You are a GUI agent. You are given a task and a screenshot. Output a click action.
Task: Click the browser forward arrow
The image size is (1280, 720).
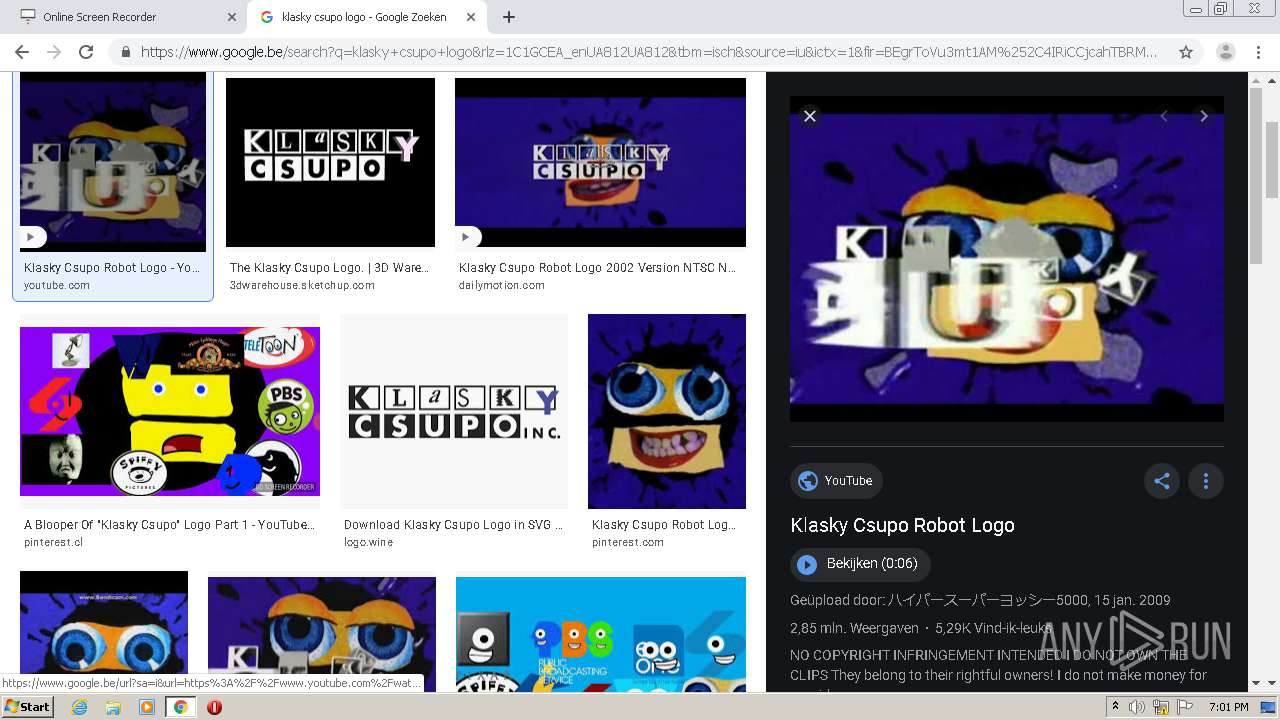(54, 52)
